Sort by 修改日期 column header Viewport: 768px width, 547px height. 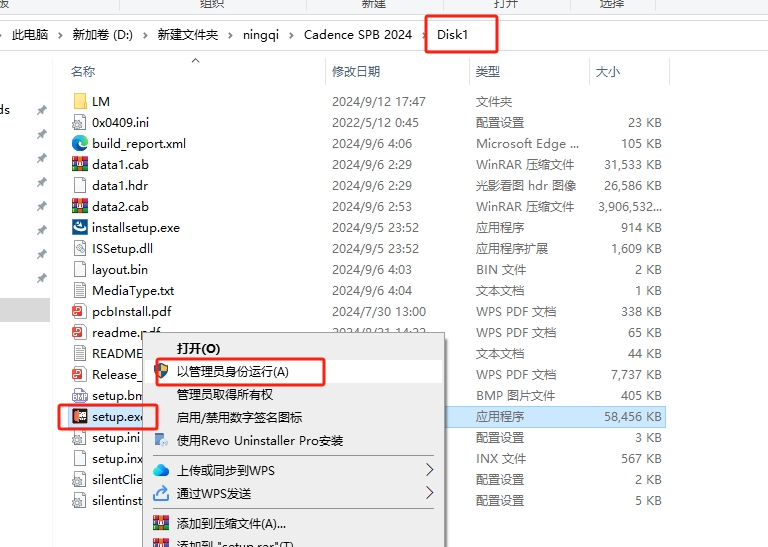point(356,71)
